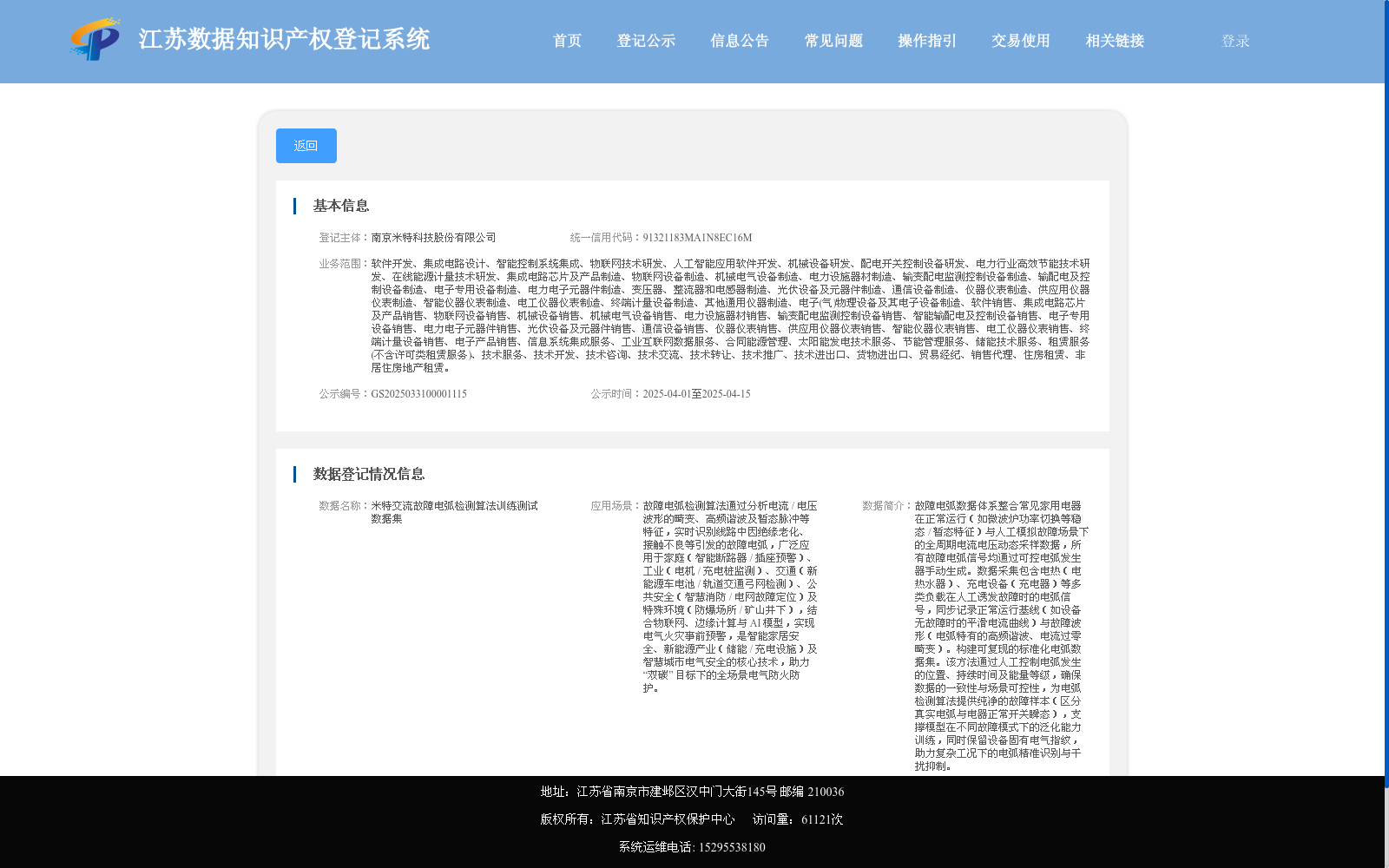Select the 数据登记情况信息 section heading
Image resolution: width=1389 pixels, height=868 pixels.
[369, 474]
